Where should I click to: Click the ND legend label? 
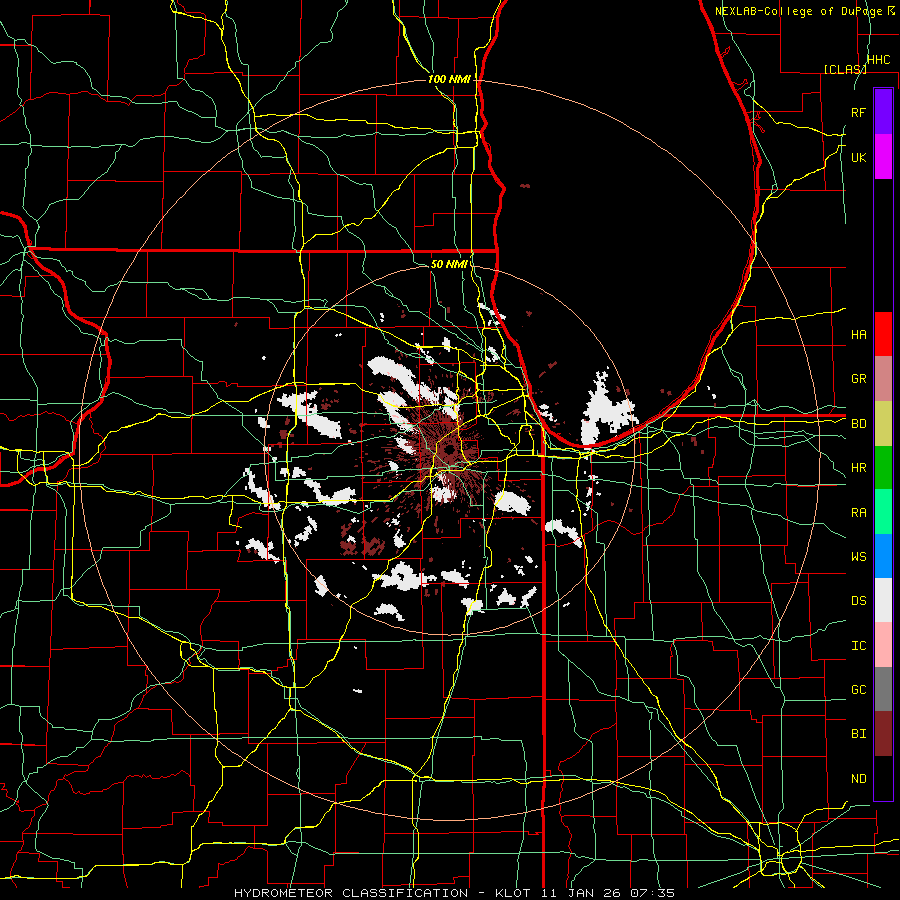858,779
